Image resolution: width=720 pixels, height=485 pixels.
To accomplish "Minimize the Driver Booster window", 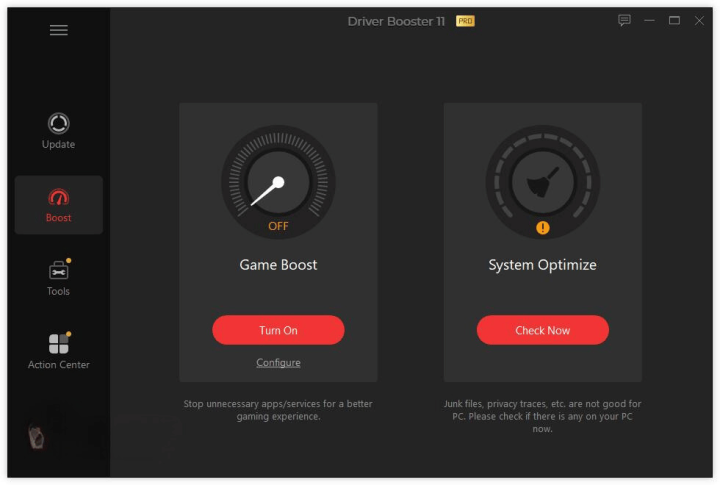I will pyautogui.click(x=649, y=21).
